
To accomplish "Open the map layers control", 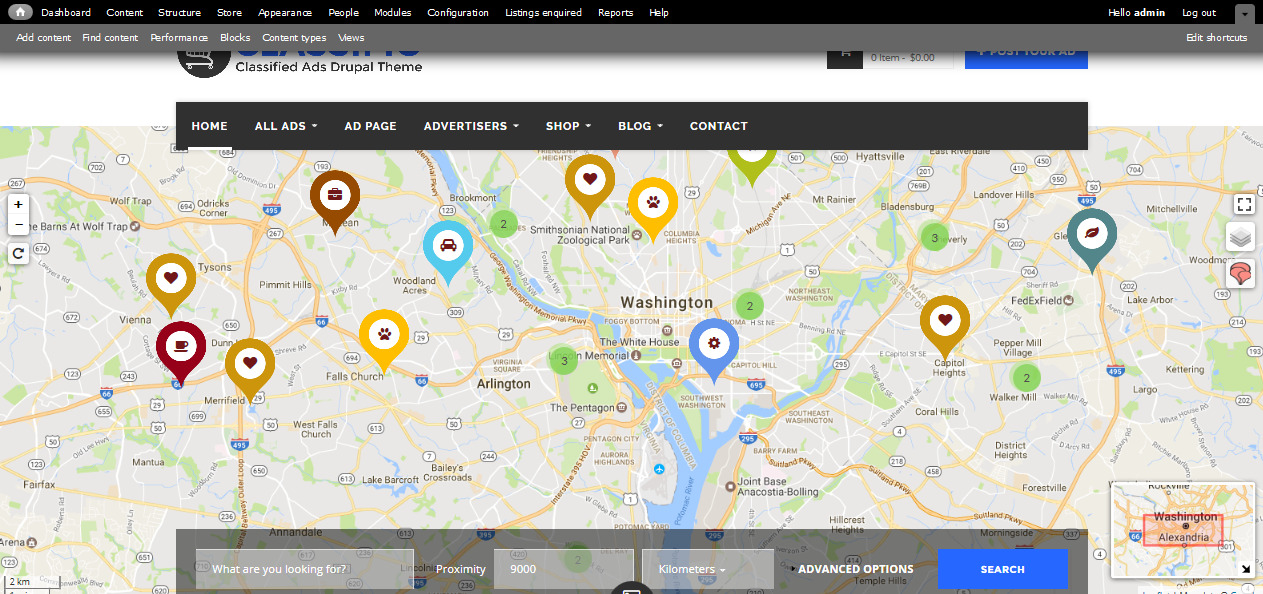I will tap(1240, 237).
